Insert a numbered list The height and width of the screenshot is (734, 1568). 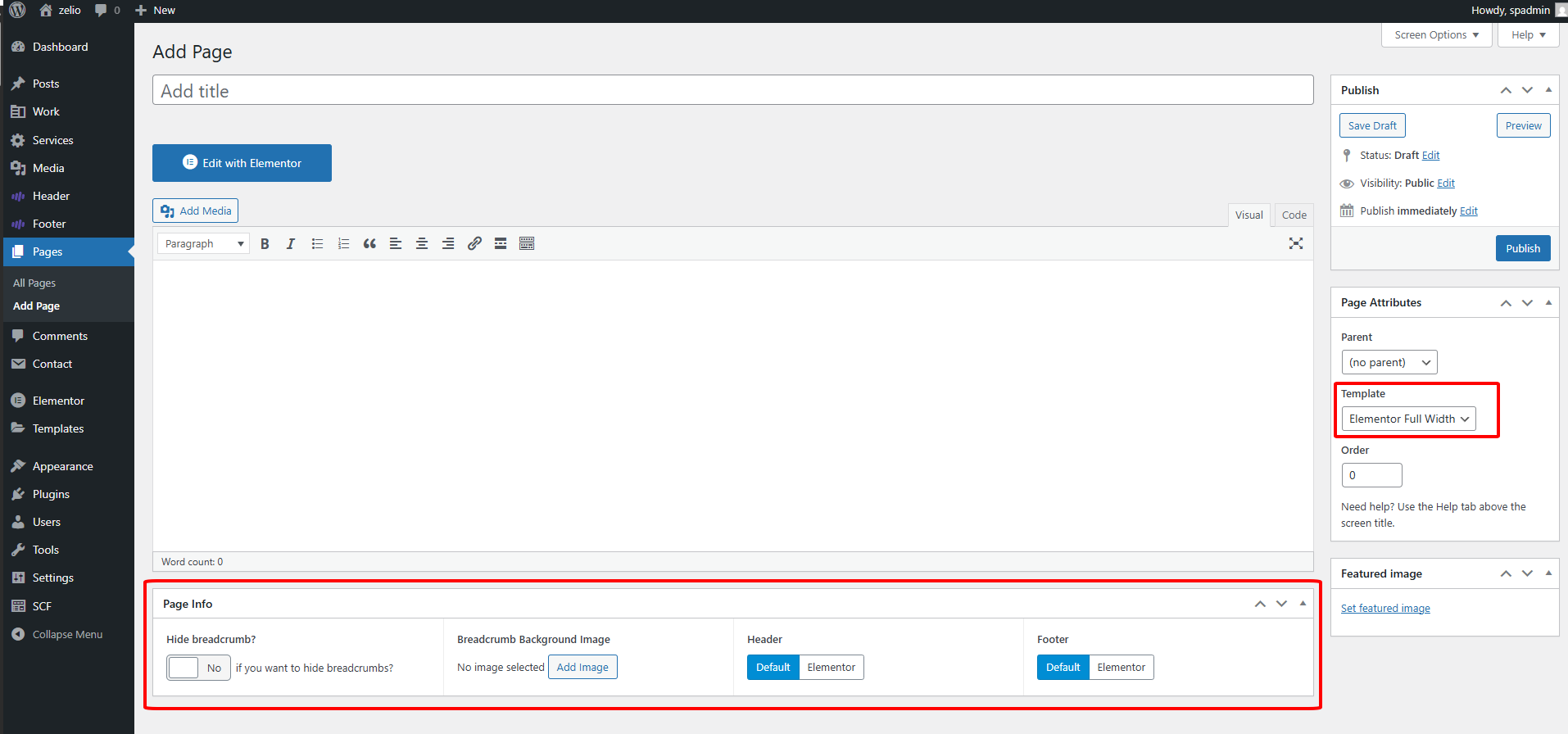tap(343, 243)
